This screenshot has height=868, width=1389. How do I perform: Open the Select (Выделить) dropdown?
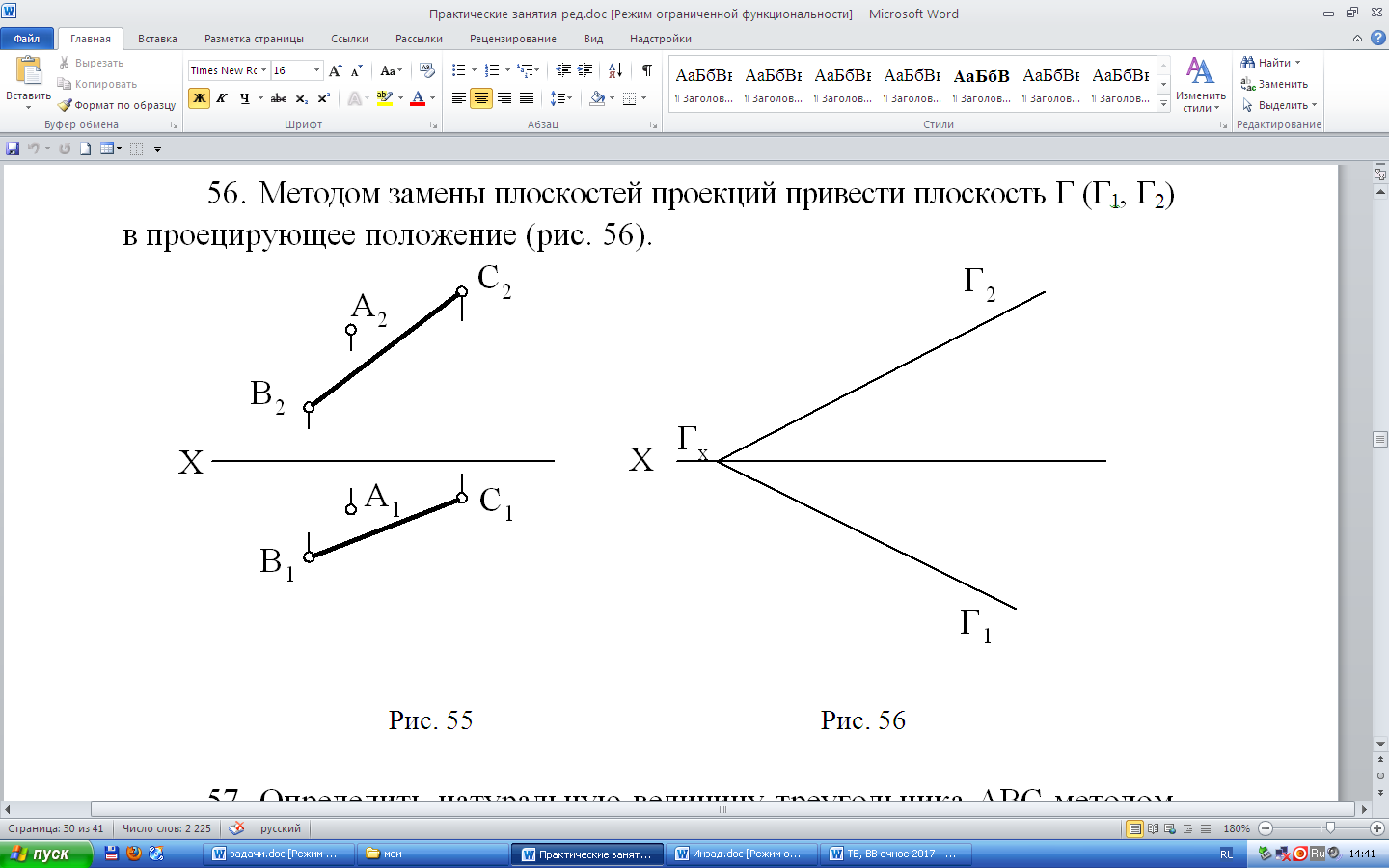(1280, 105)
